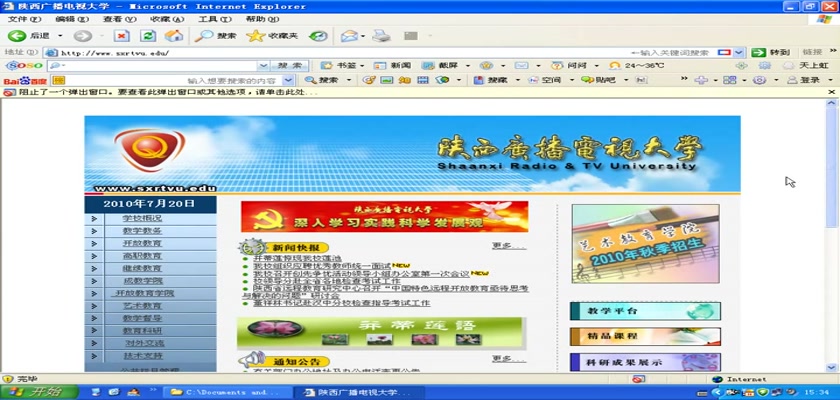The image size is (840, 400).
Task: Open the 教学平台 banner button
Action: point(645,311)
